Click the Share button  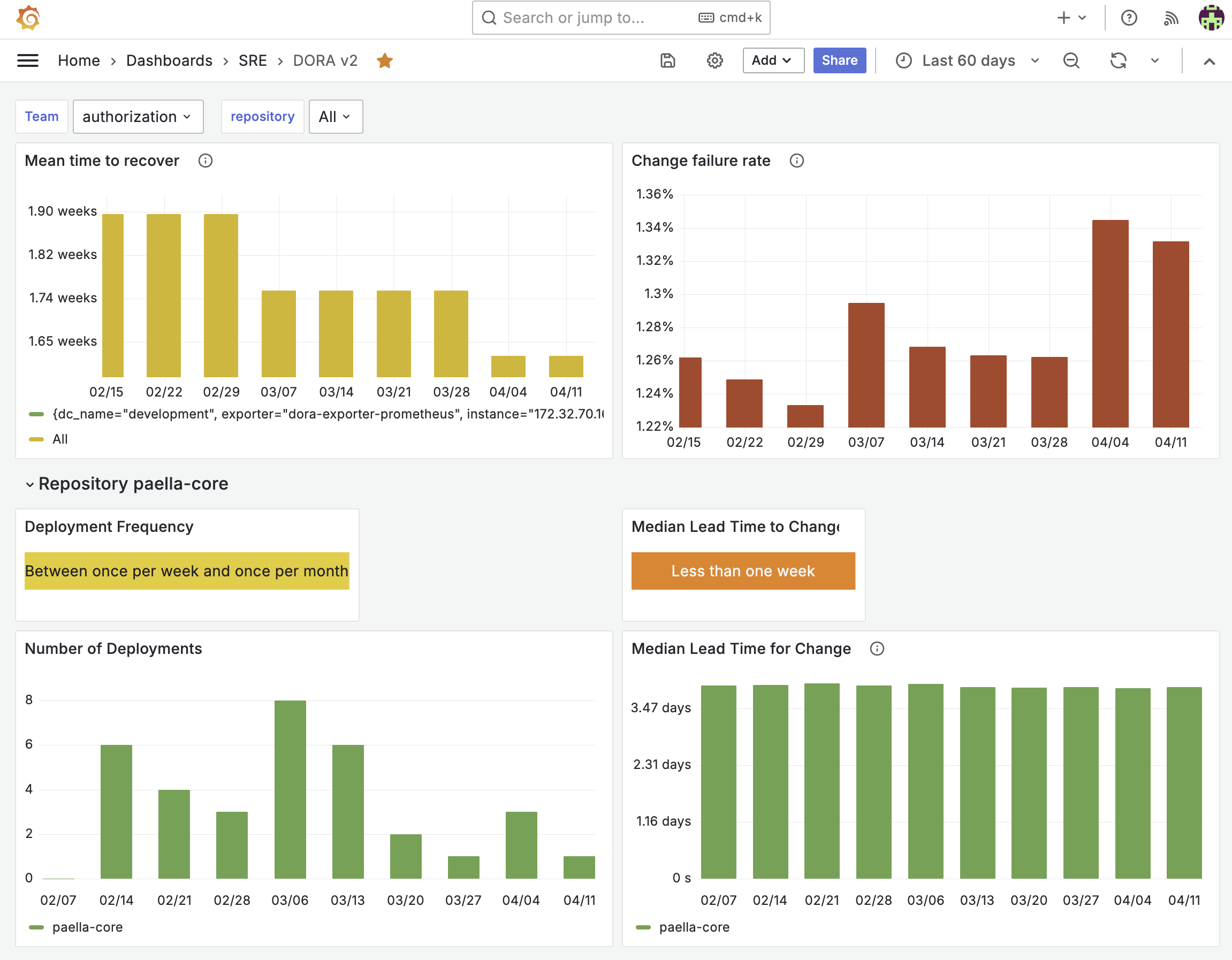click(x=839, y=60)
